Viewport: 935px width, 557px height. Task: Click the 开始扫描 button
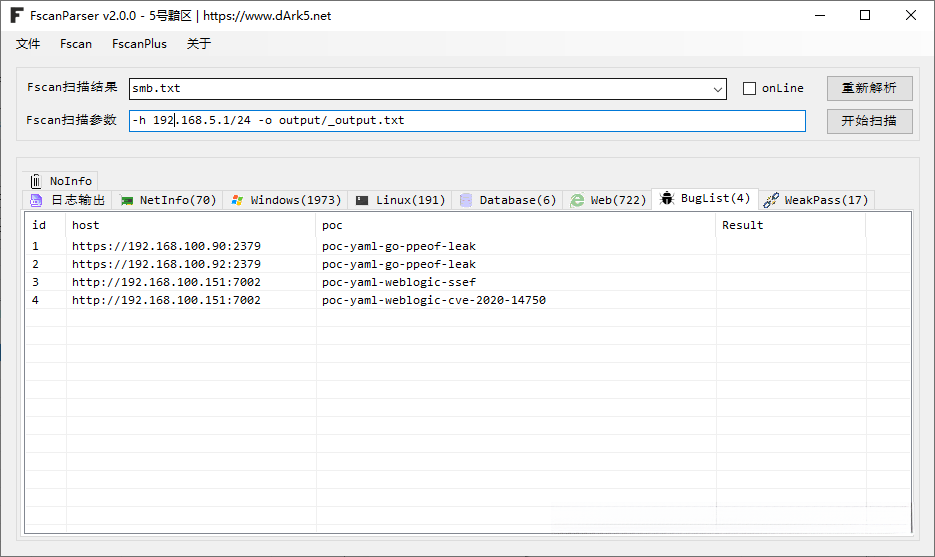pos(869,121)
